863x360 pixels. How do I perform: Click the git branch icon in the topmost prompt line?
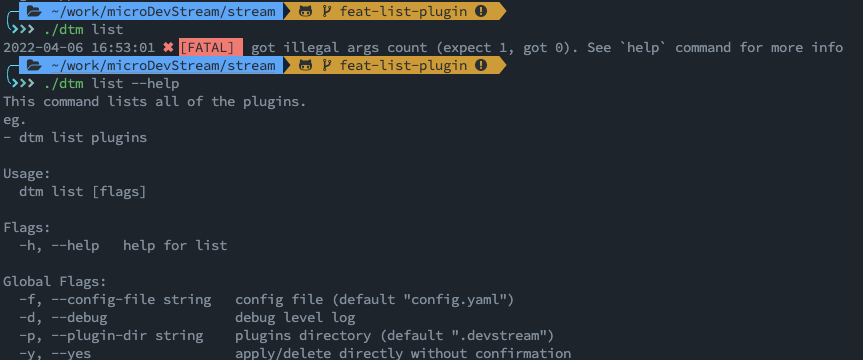tap(326, 10)
